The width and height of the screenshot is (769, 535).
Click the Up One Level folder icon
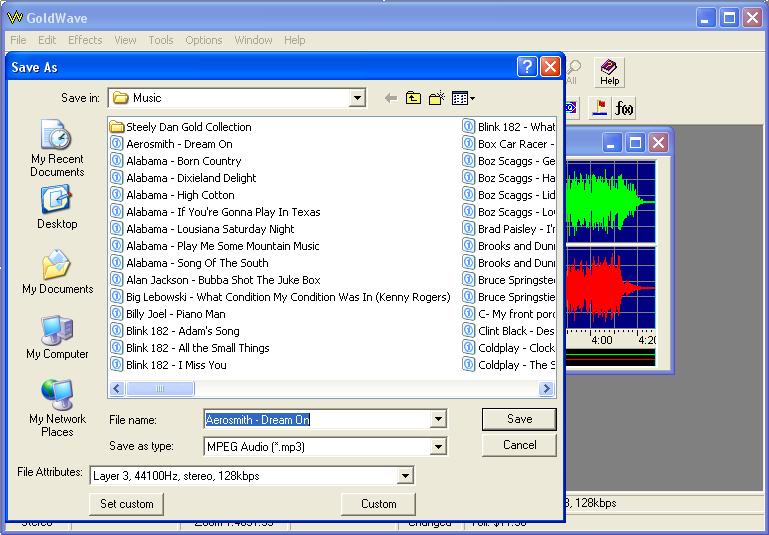pos(413,98)
